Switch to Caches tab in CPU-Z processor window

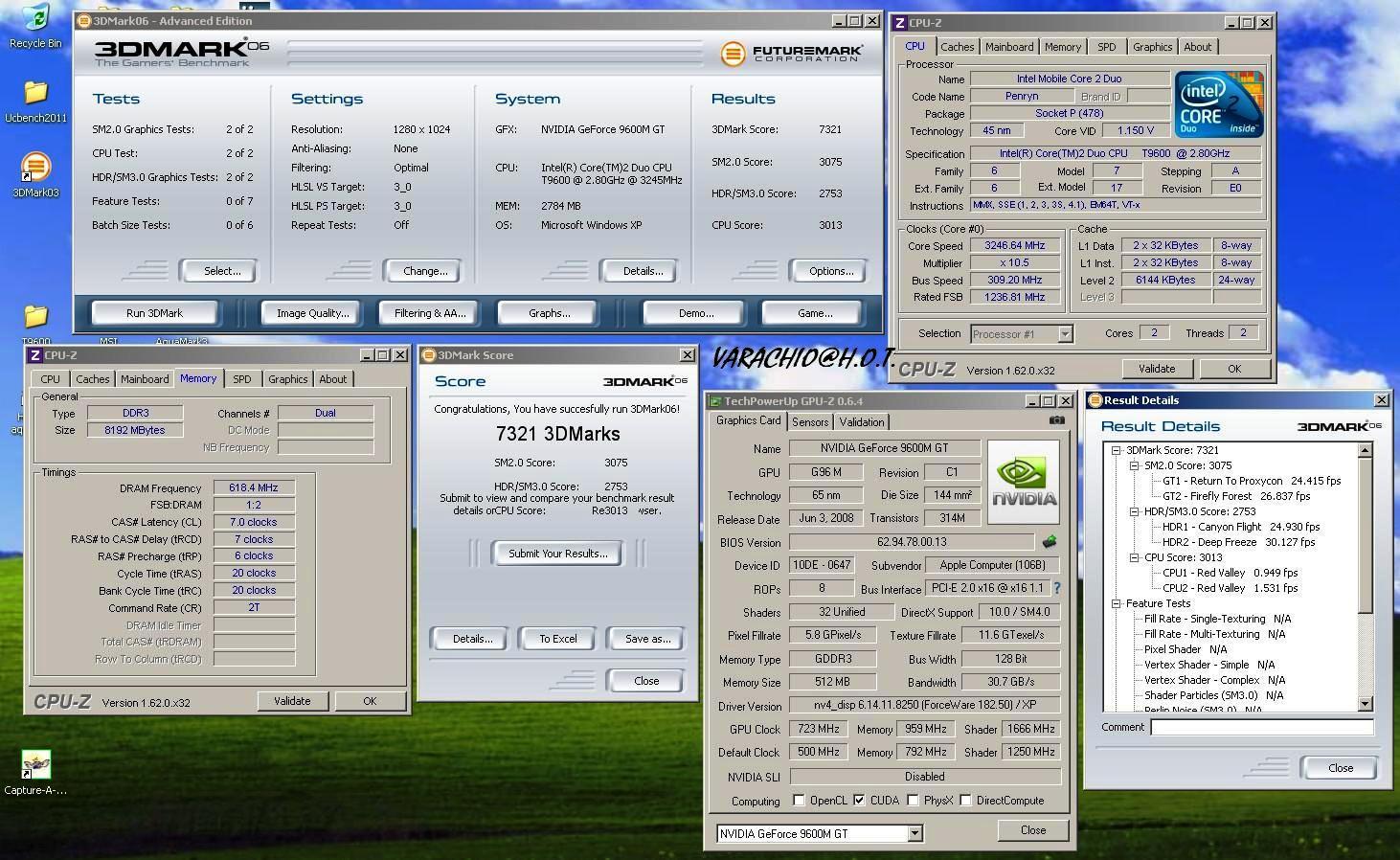point(957,47)
